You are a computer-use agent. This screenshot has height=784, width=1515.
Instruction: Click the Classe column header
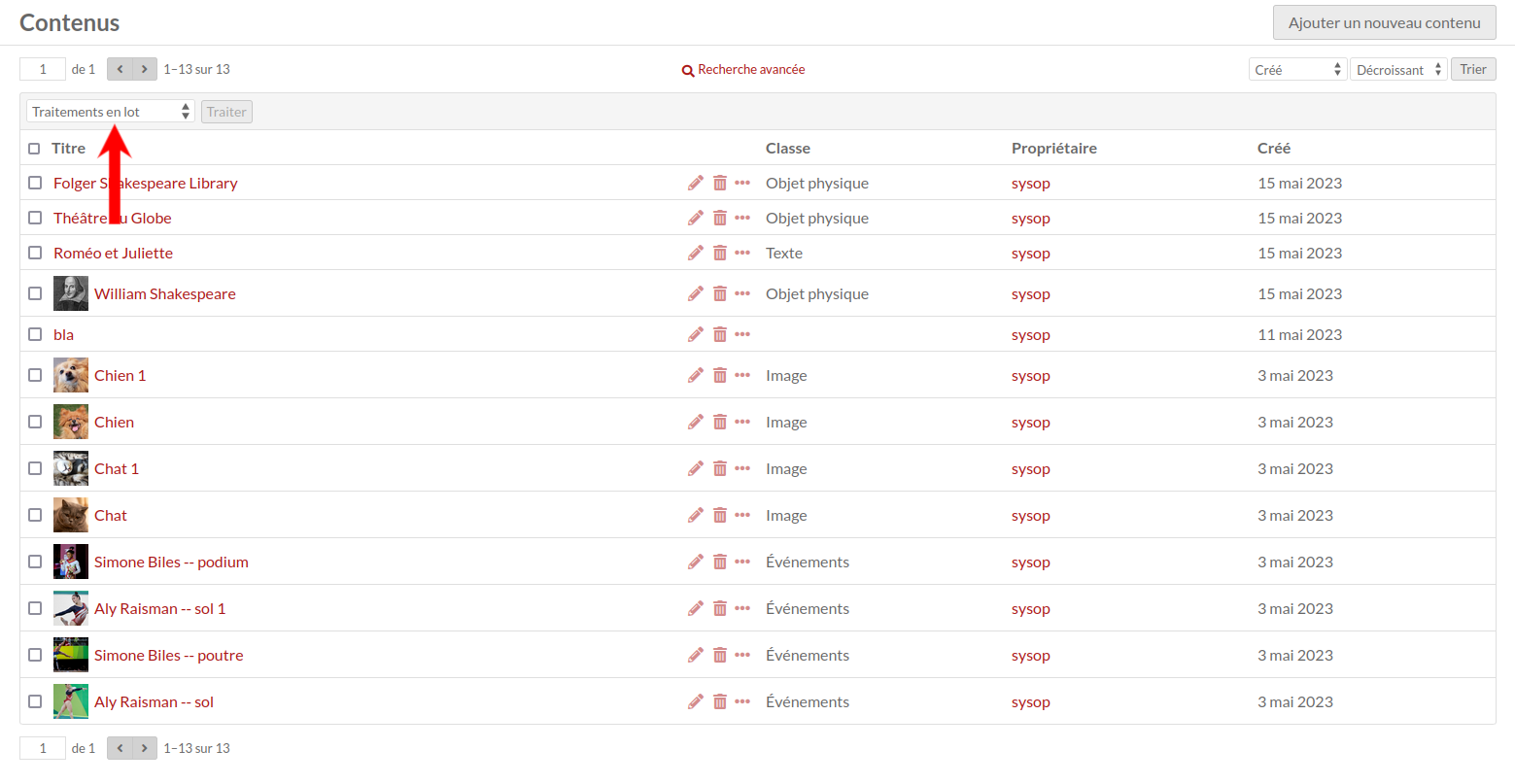(788, 148)
